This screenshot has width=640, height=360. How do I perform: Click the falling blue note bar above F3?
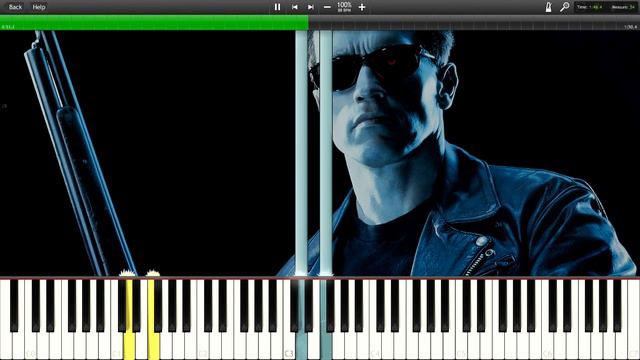(326, 153)
